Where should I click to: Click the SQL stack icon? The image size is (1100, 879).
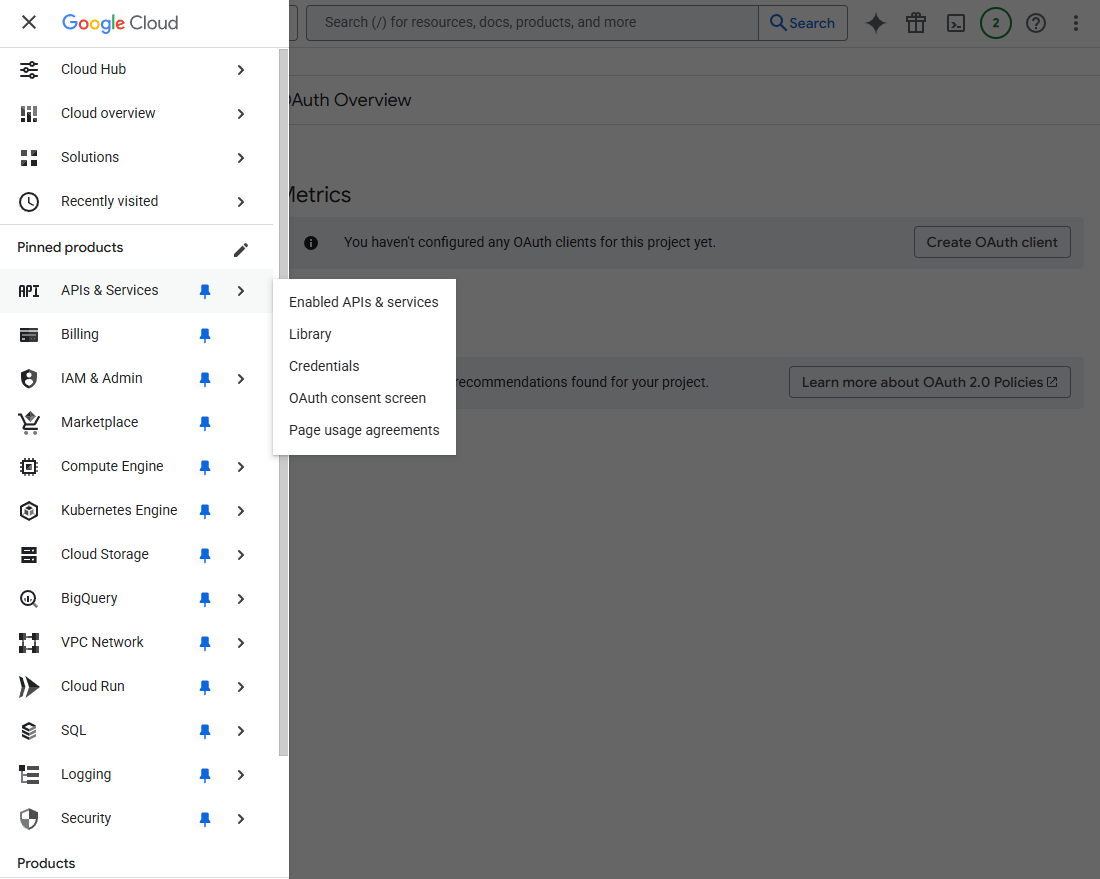click(29, 731)
